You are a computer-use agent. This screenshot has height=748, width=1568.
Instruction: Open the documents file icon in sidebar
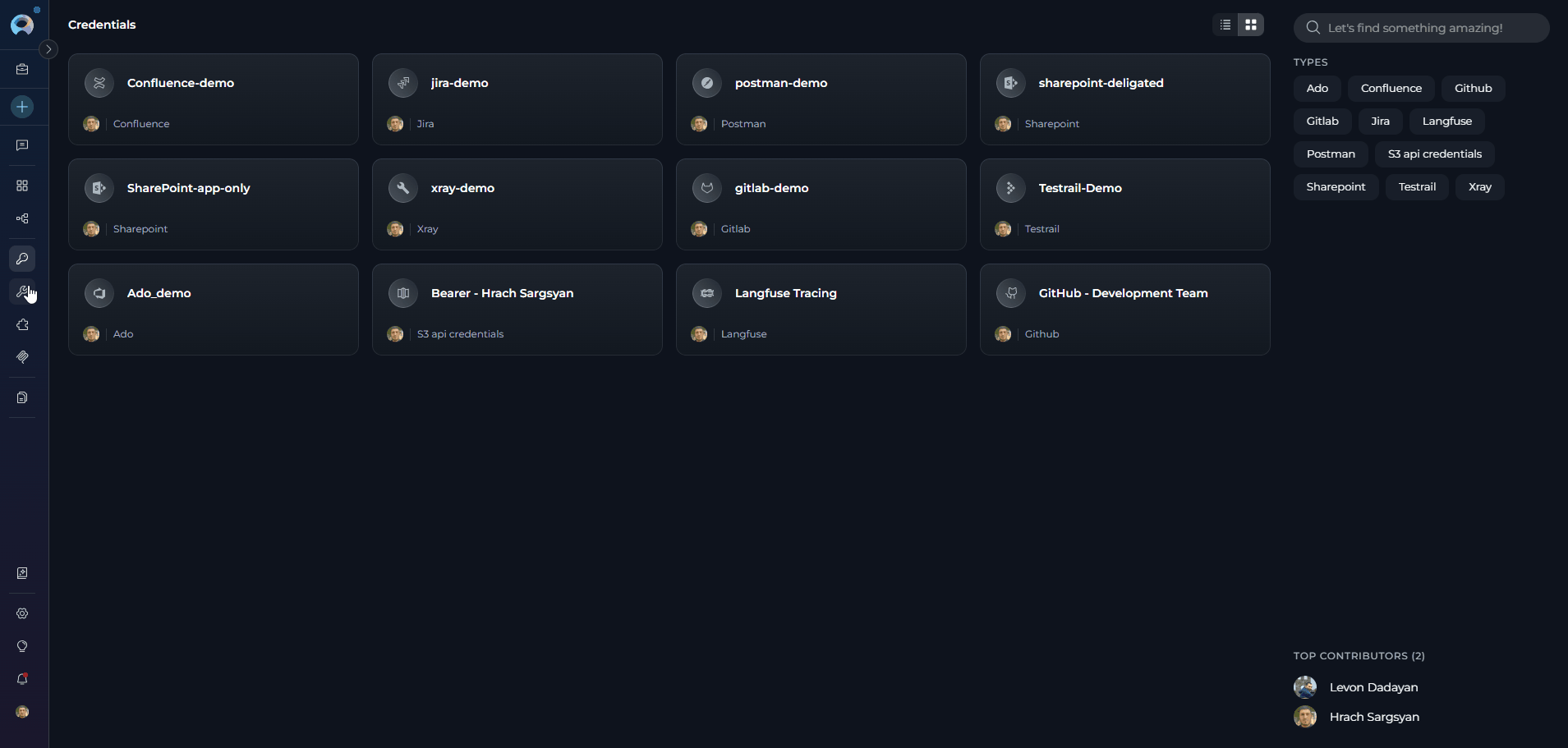point(22,397)
